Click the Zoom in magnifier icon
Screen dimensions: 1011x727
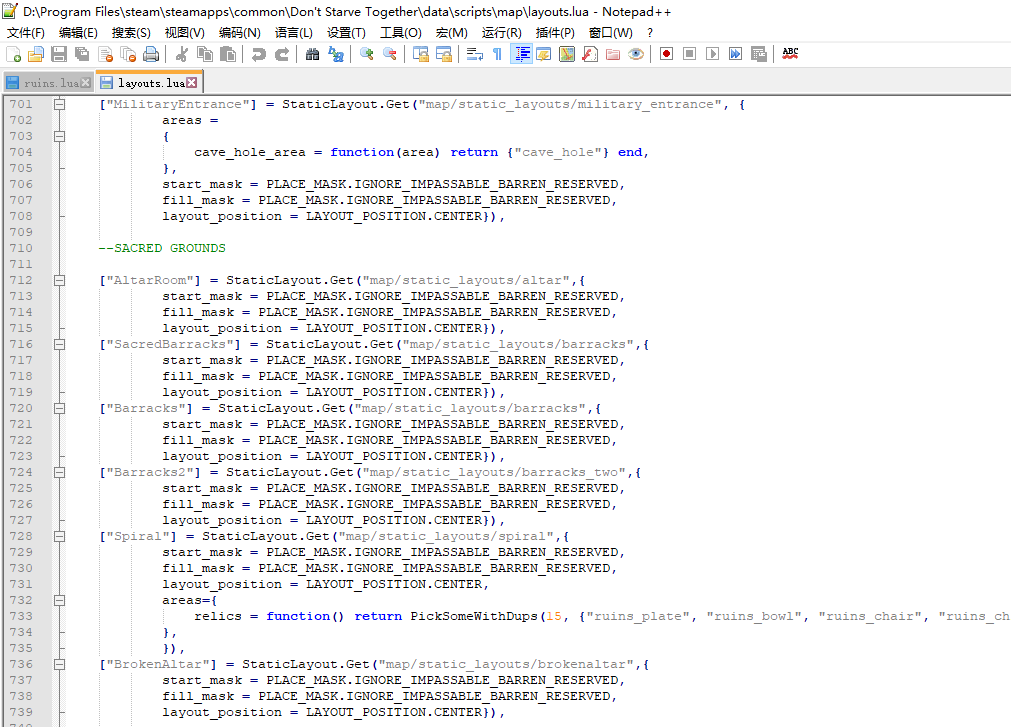(367, 54)
